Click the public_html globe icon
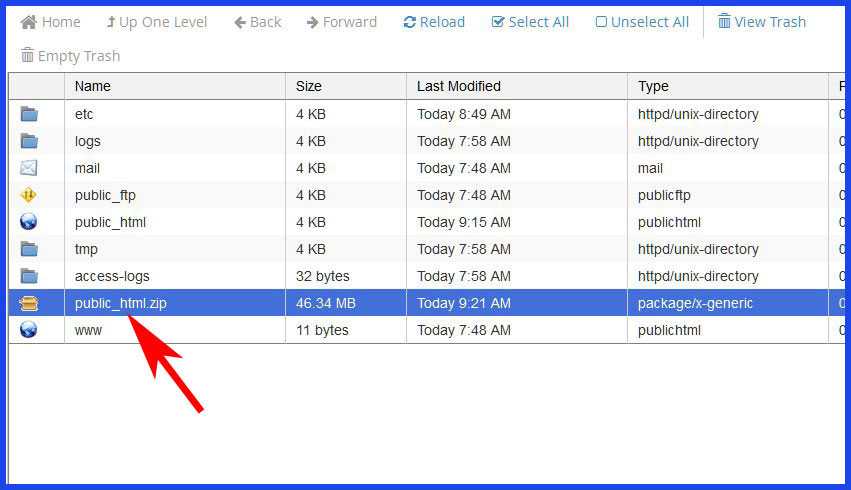851x490 pixels. point(29,222)
